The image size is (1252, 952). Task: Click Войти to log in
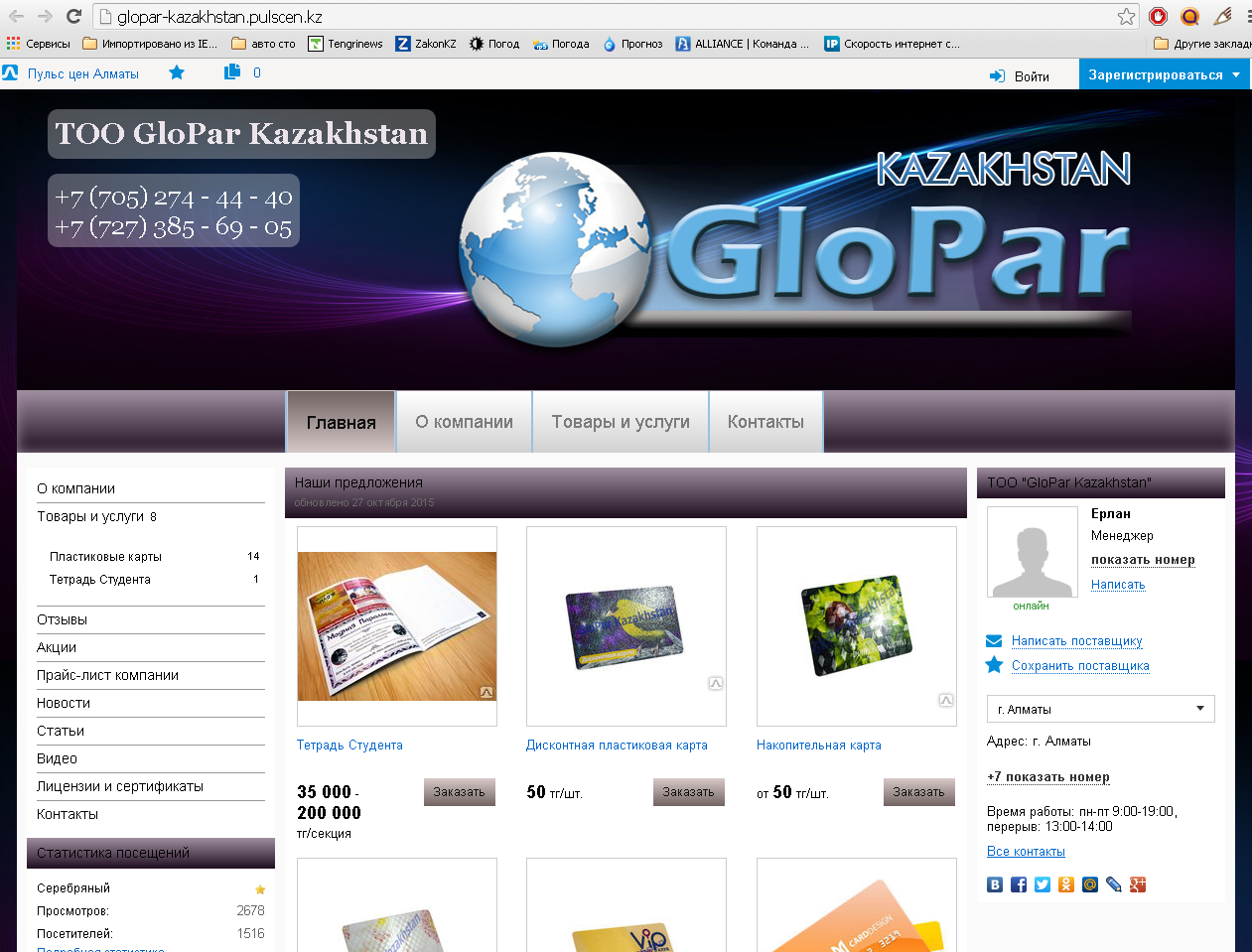[x=1031, y=76]
